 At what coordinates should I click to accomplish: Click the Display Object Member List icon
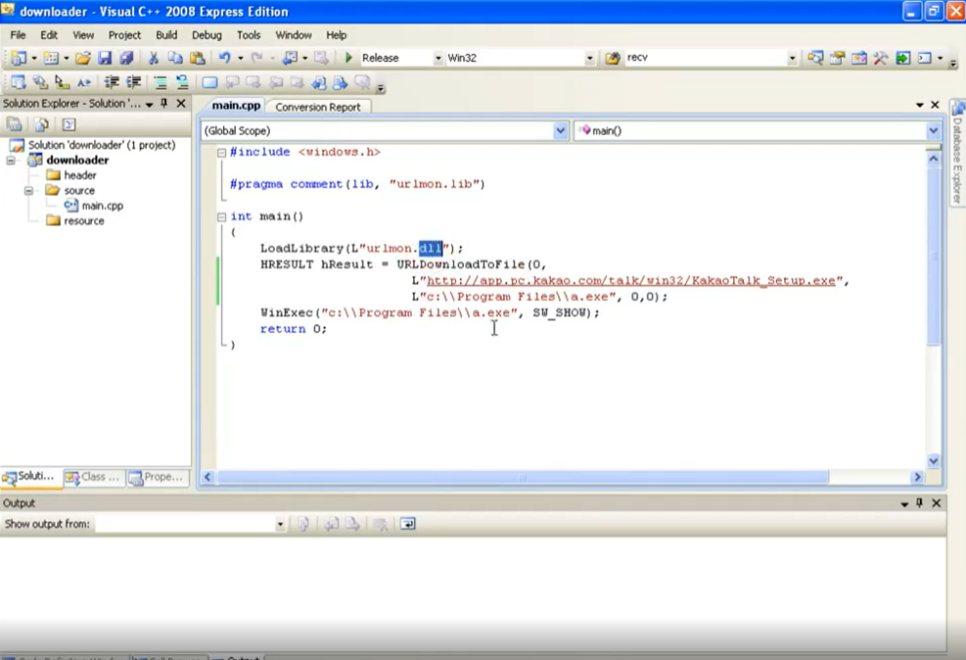[x=18, y=82]
